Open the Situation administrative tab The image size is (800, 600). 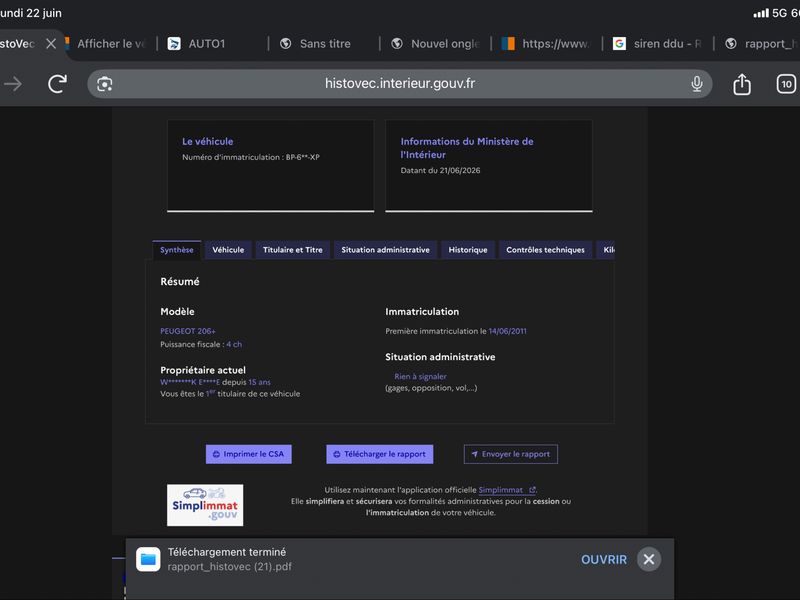pyautogui.click(x=385, y=250)
